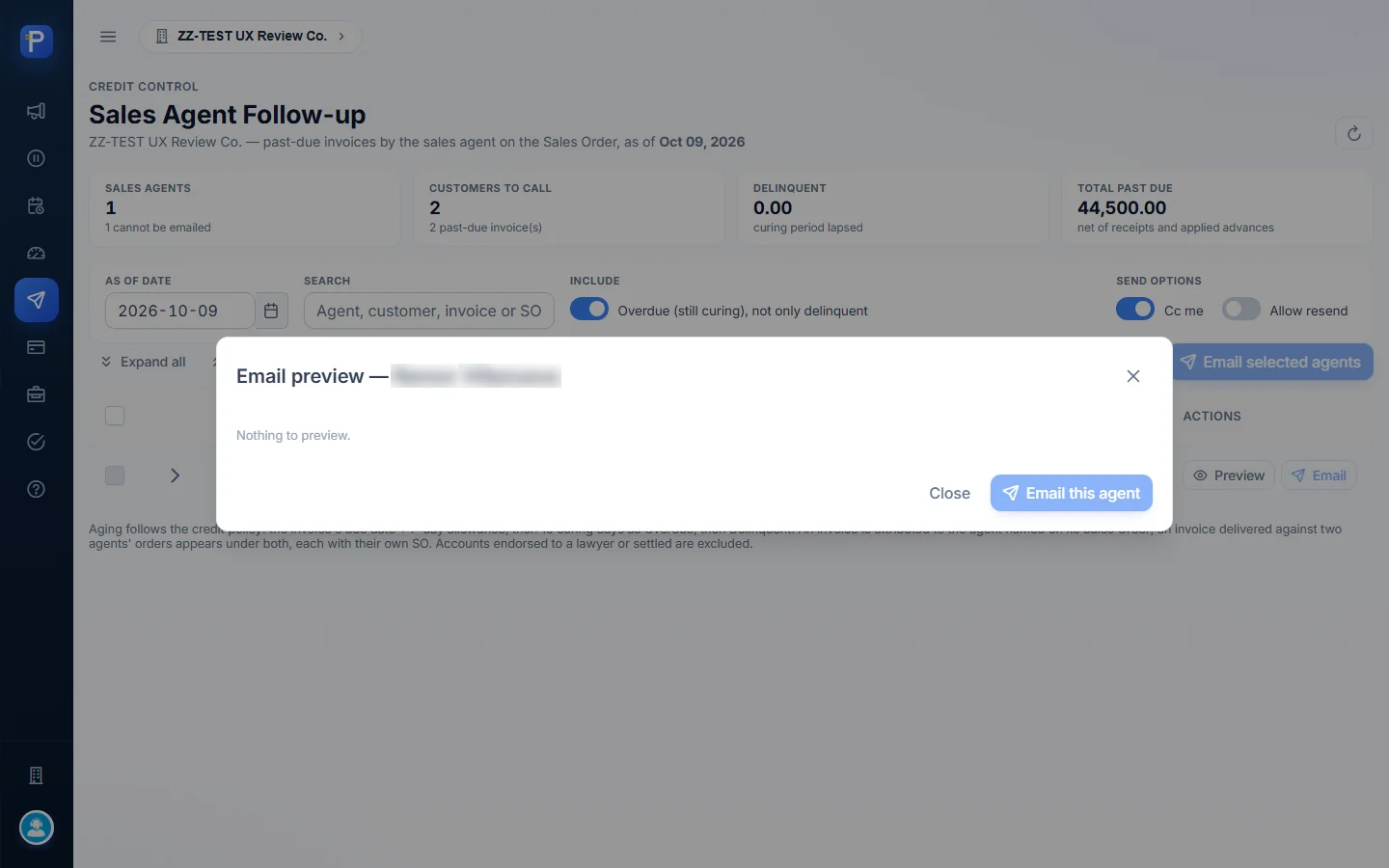Open the check-circle icon in sidebar
The image size is (1389, 868).
36,442
